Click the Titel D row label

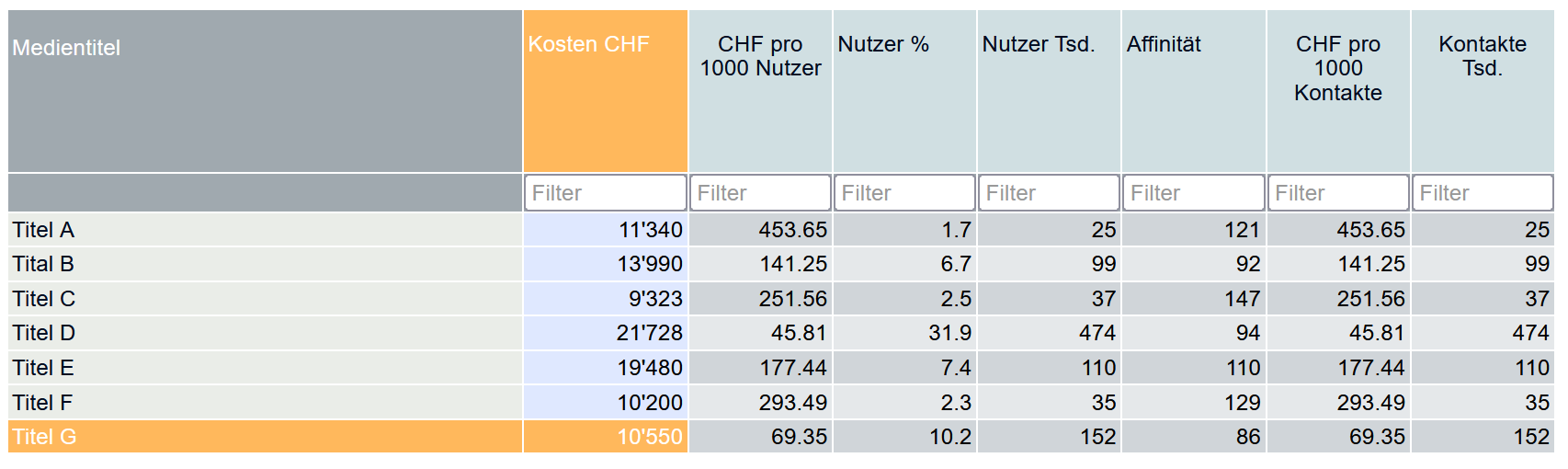tap(43, 333)
